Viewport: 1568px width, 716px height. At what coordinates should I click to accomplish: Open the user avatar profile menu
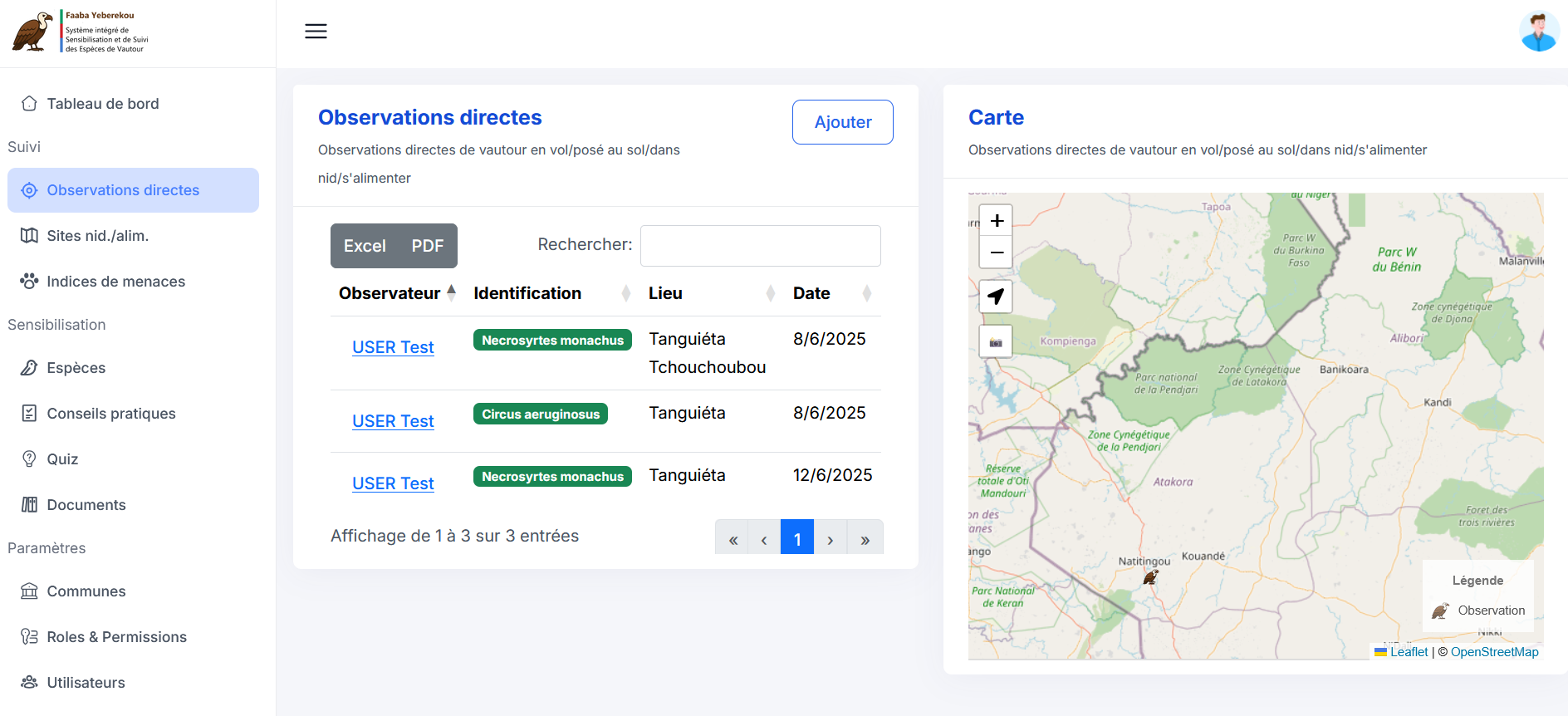point(1539,32)
